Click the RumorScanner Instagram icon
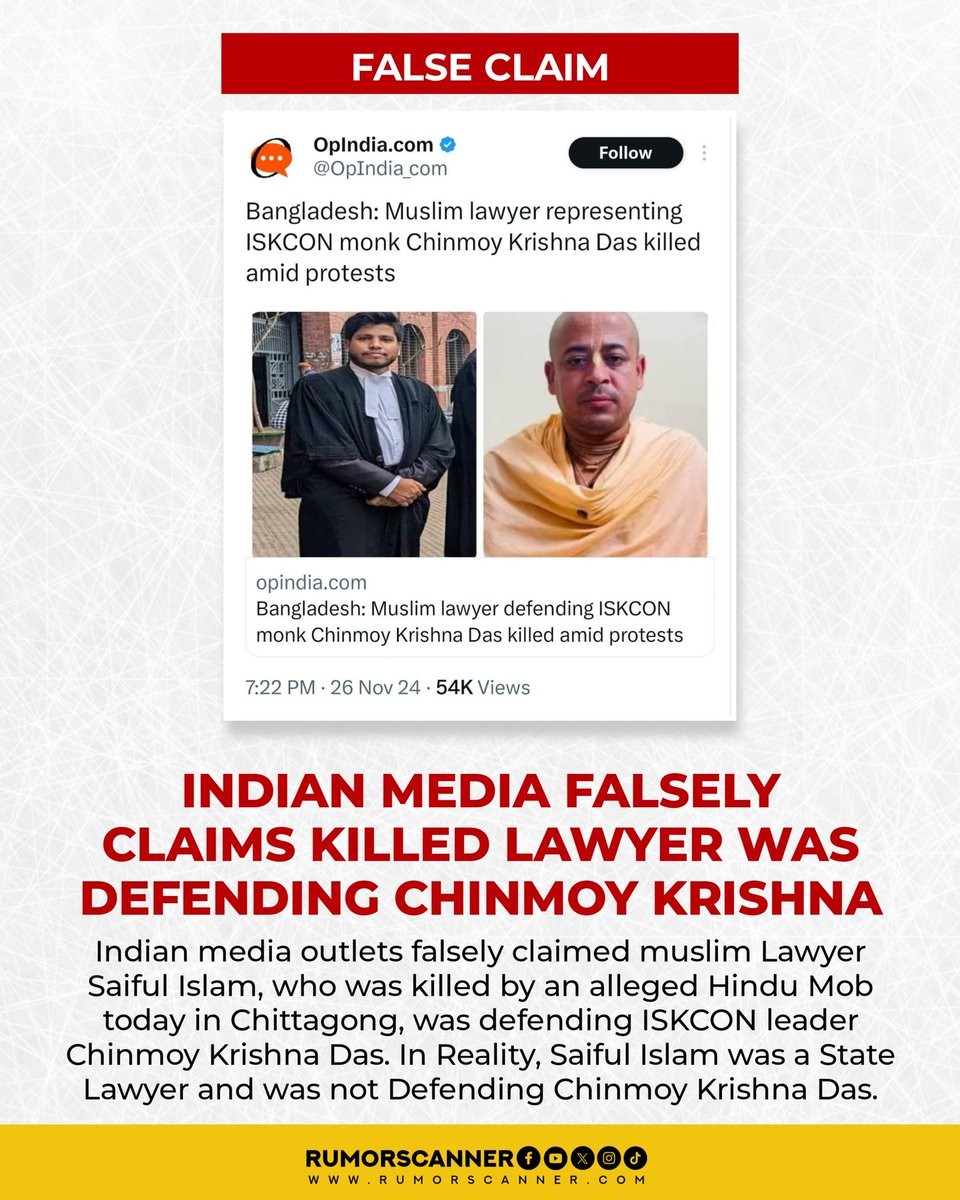This screenshot has height=1200, width=960. point(610,1158)
